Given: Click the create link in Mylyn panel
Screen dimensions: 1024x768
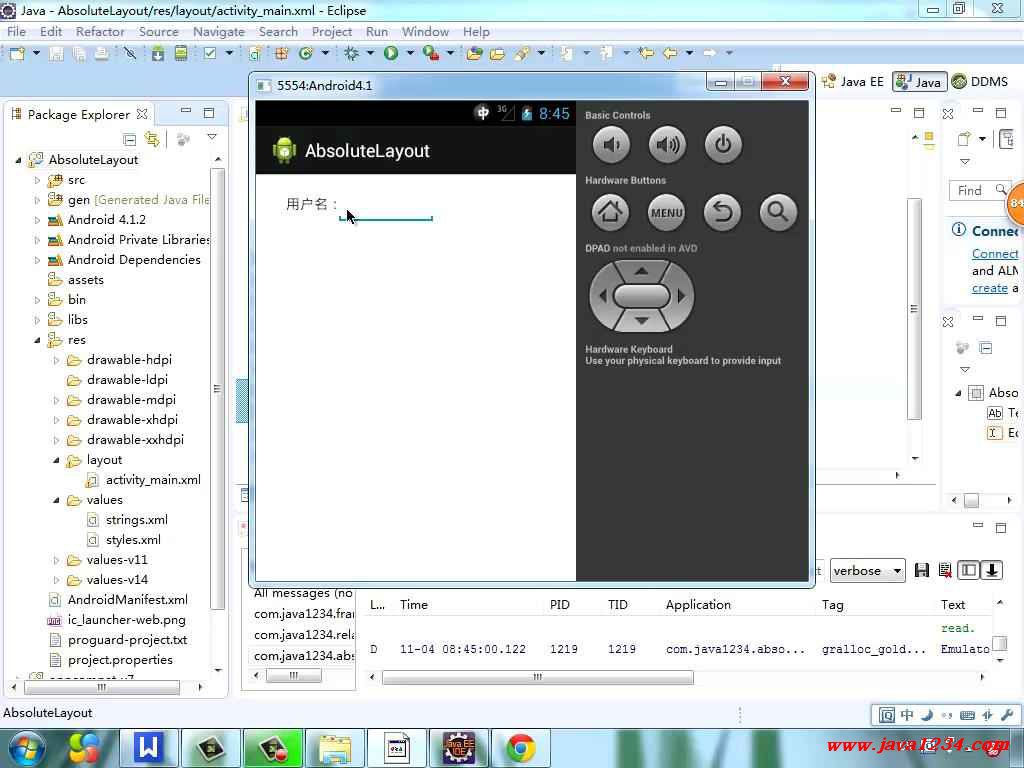Looking at the screenshot, I should pos(990,288).
